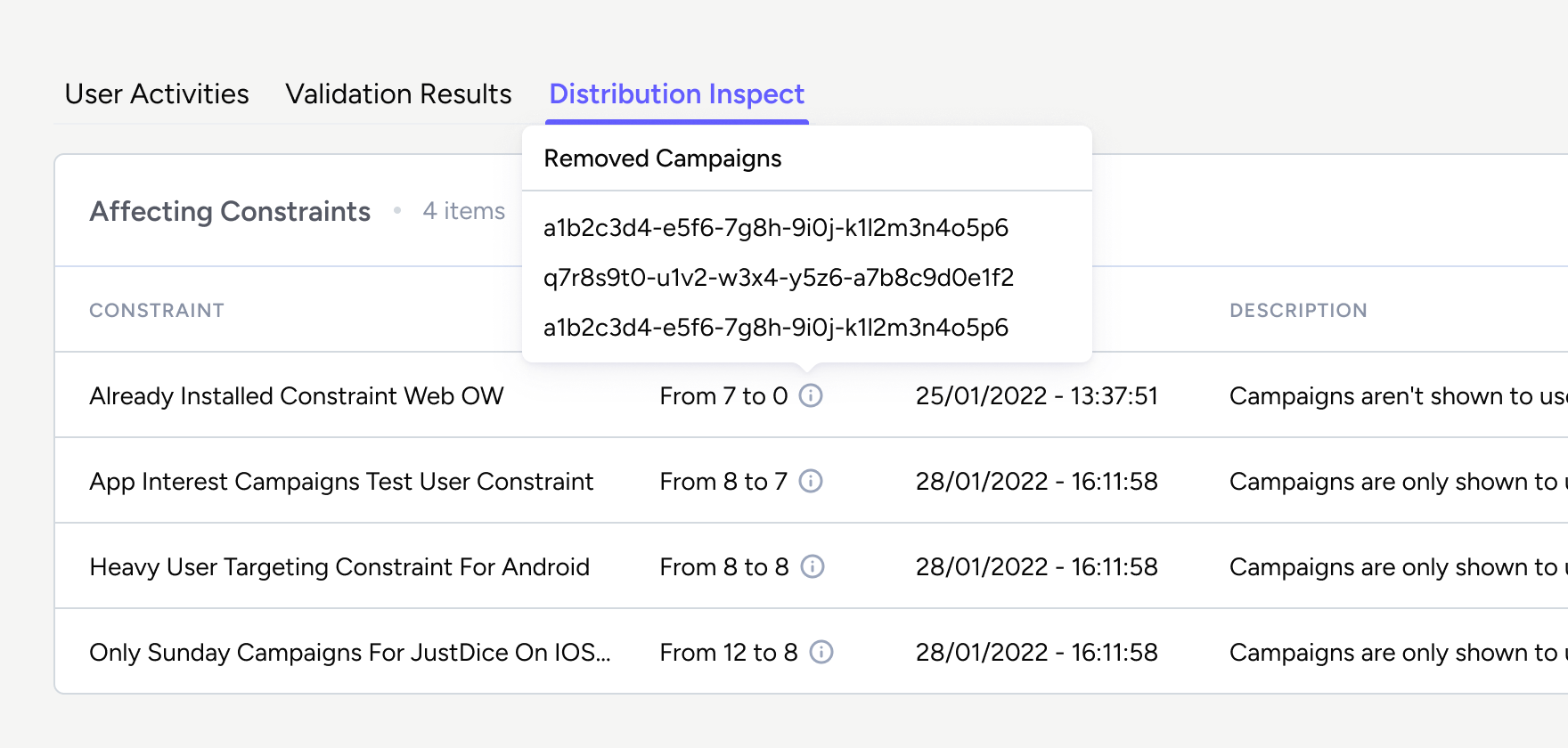The height and width of the screenshot is (748, 1568).
Task: Click the 'Affecting Constraints' heading
Action: [x=230, y=211]
